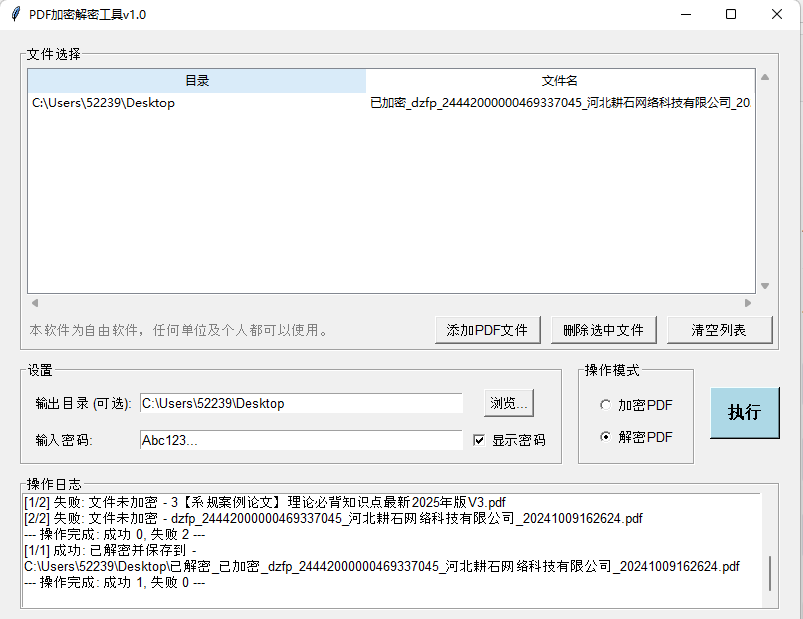Click the 目录 column header
Screen dimensions: 803x619
[197, 79]
